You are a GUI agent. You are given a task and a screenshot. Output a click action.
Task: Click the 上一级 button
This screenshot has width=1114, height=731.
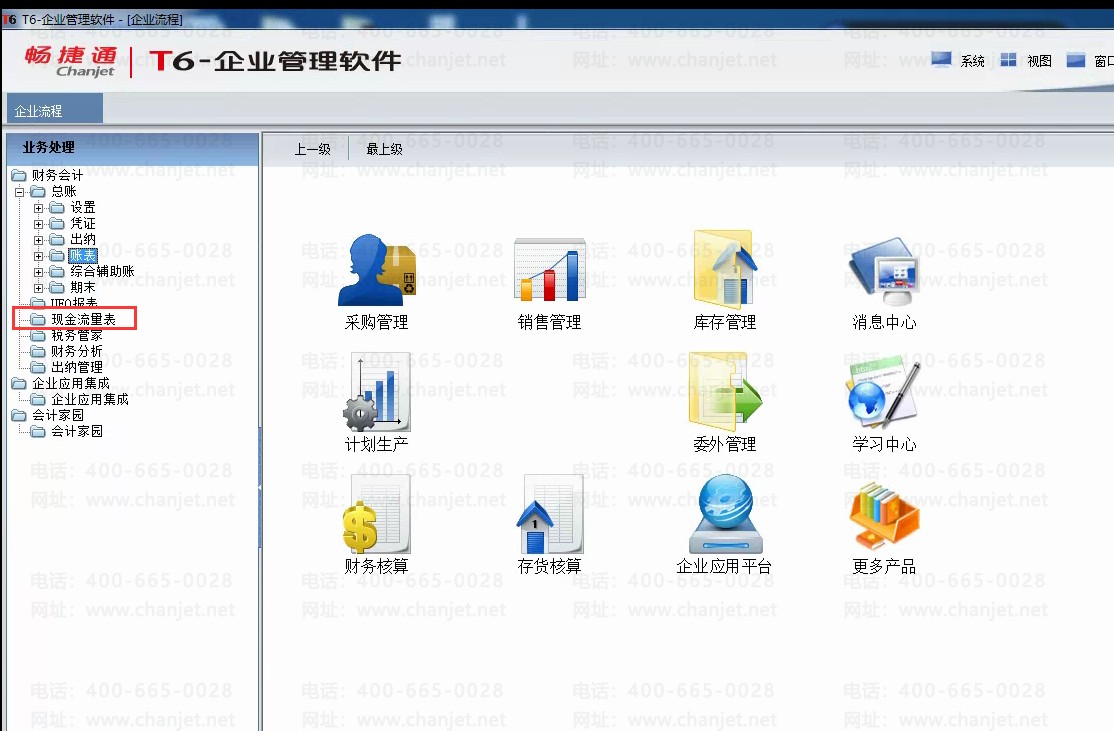click(313, 149)
